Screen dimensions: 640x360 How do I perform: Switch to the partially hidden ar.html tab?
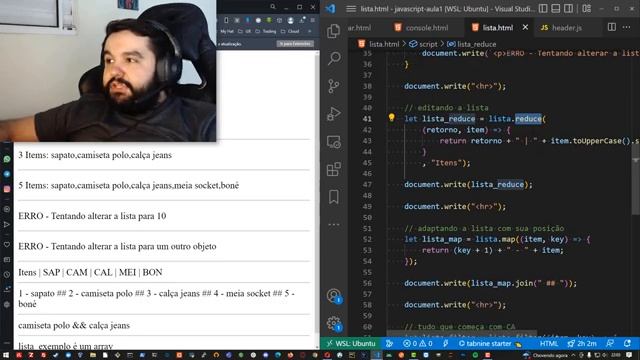tap(359, 28)
